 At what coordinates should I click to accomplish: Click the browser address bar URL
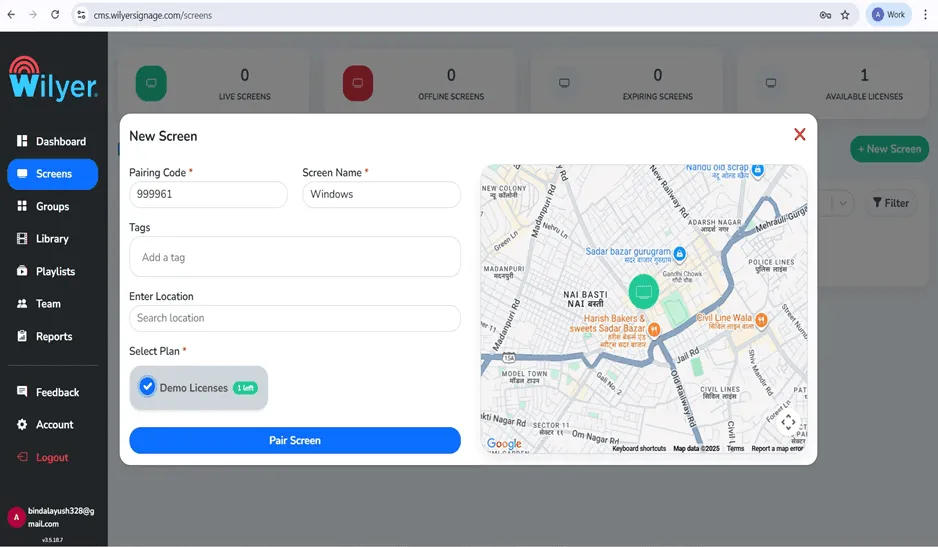click(x=153, y=16)
